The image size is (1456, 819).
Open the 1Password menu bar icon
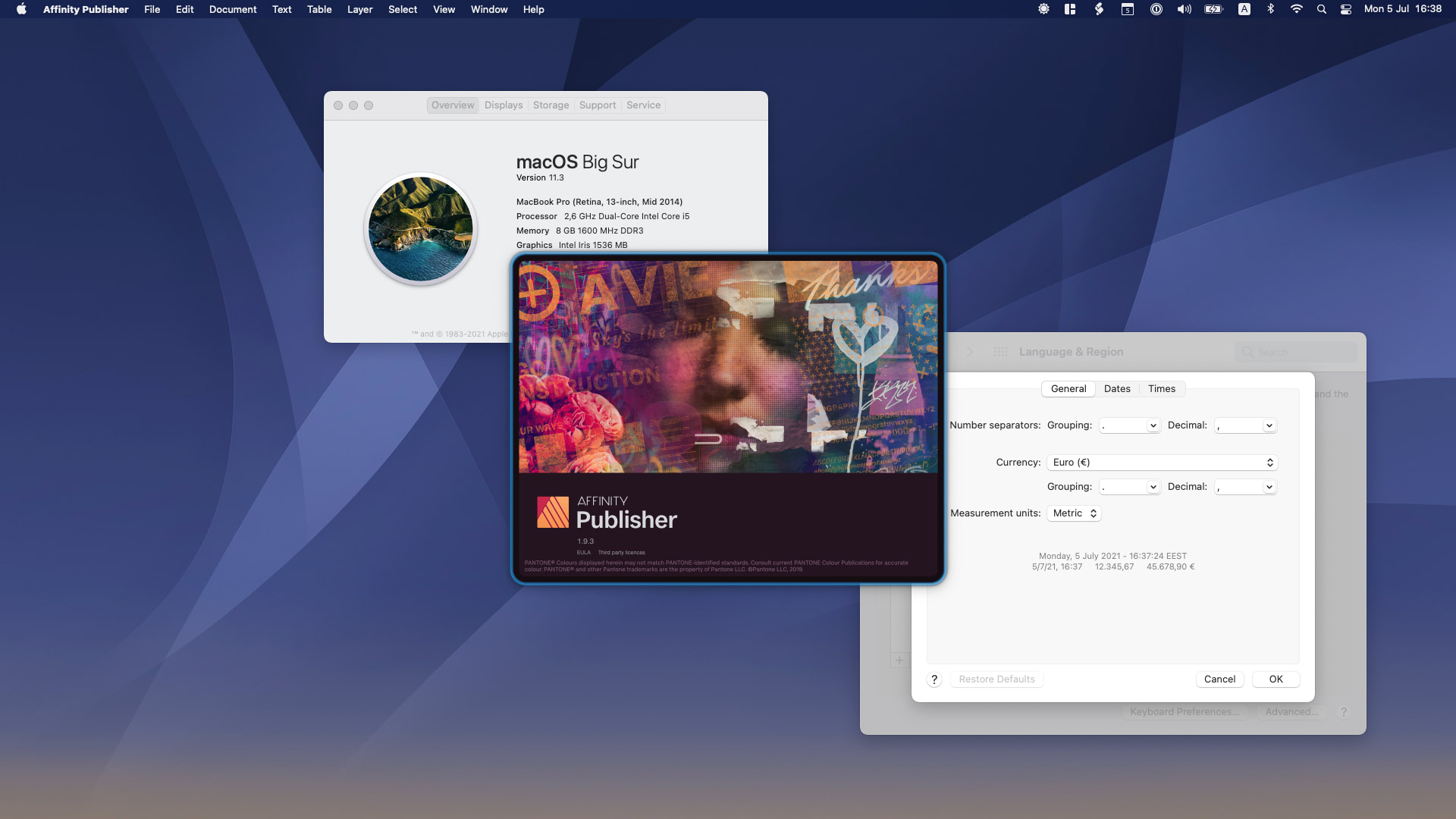point(1156,9)
